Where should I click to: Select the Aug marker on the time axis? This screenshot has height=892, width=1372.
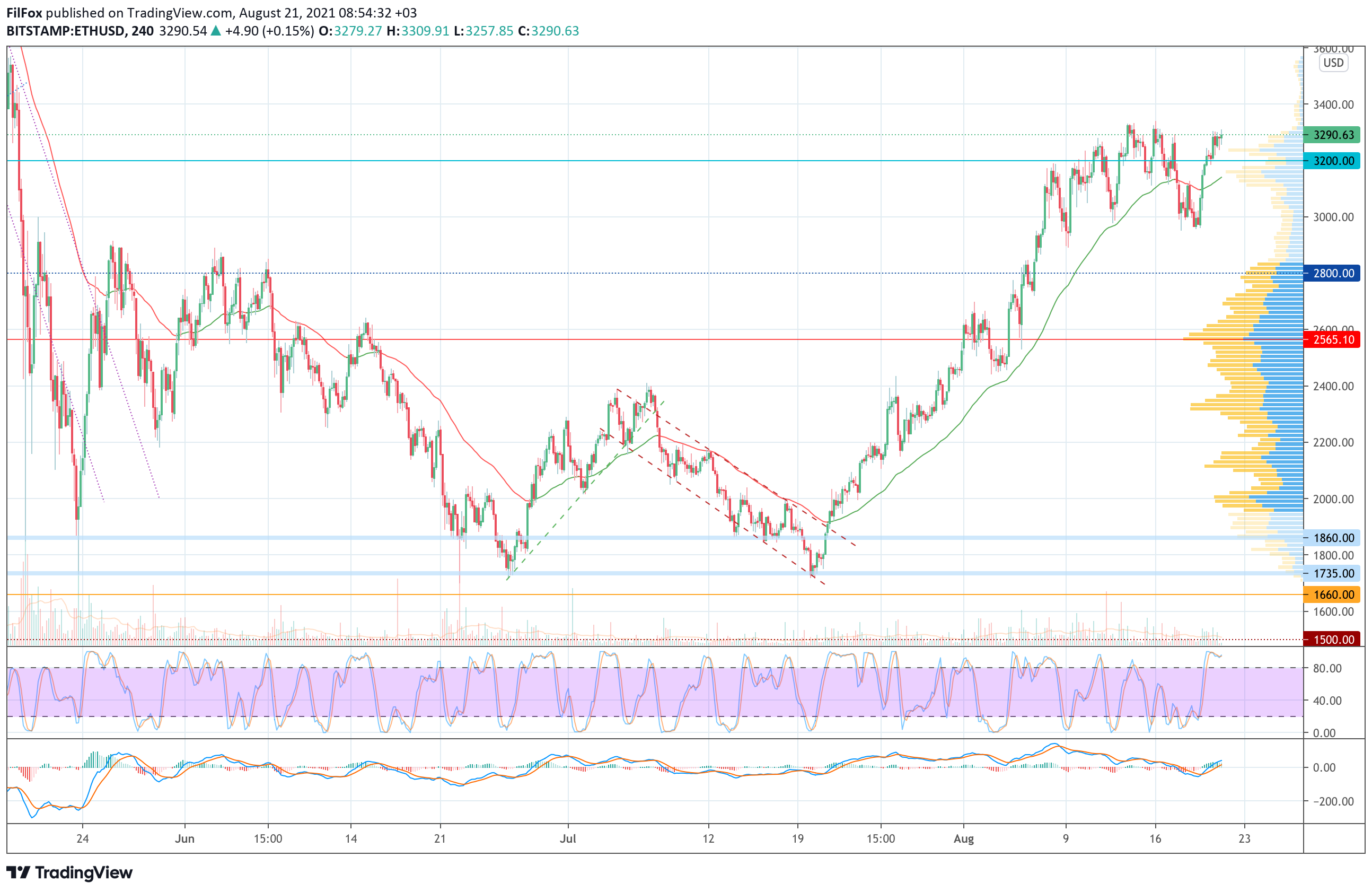click(x=963, y=838)
